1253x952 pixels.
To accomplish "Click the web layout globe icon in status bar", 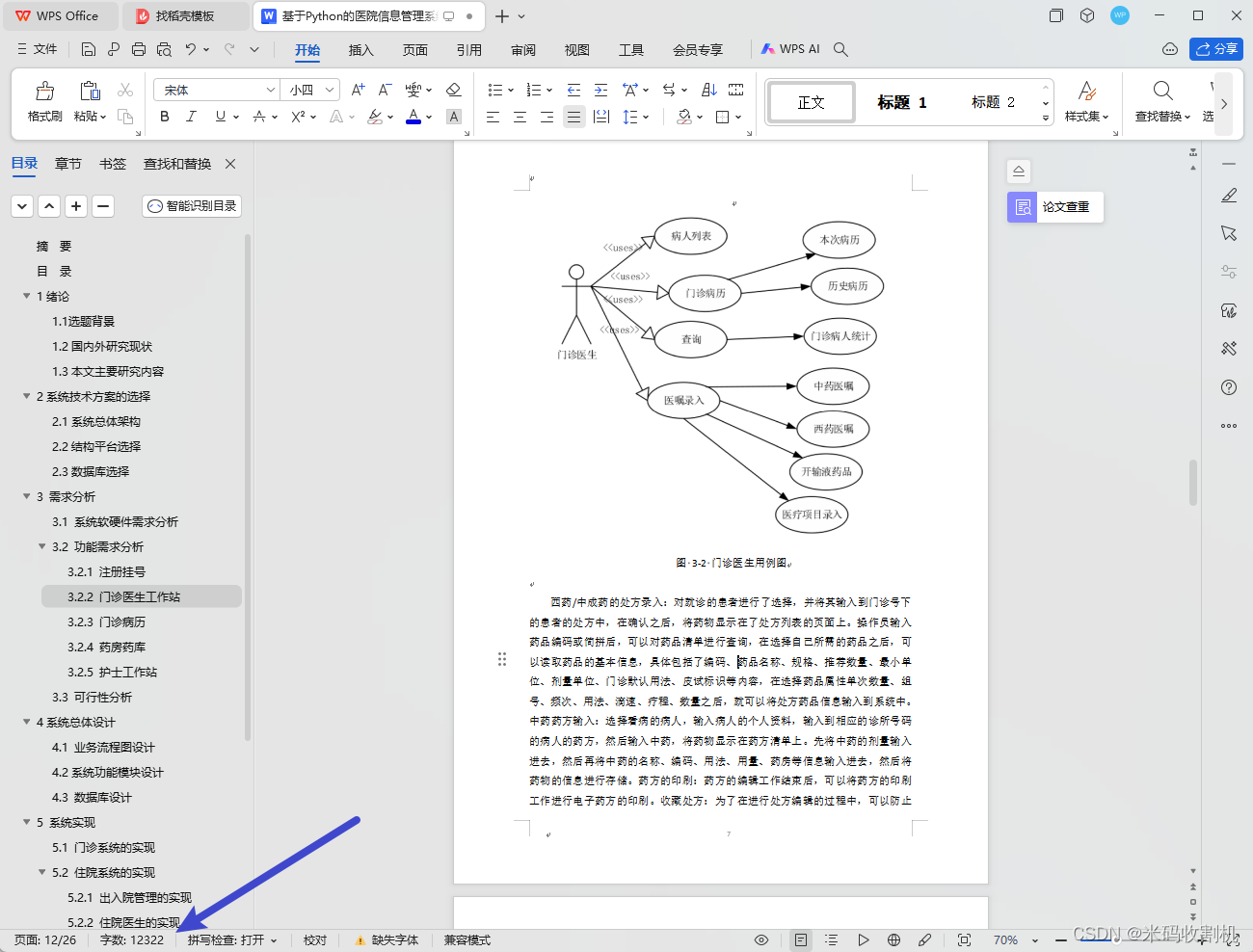I will pyautogui.click(x=893, y=939).
